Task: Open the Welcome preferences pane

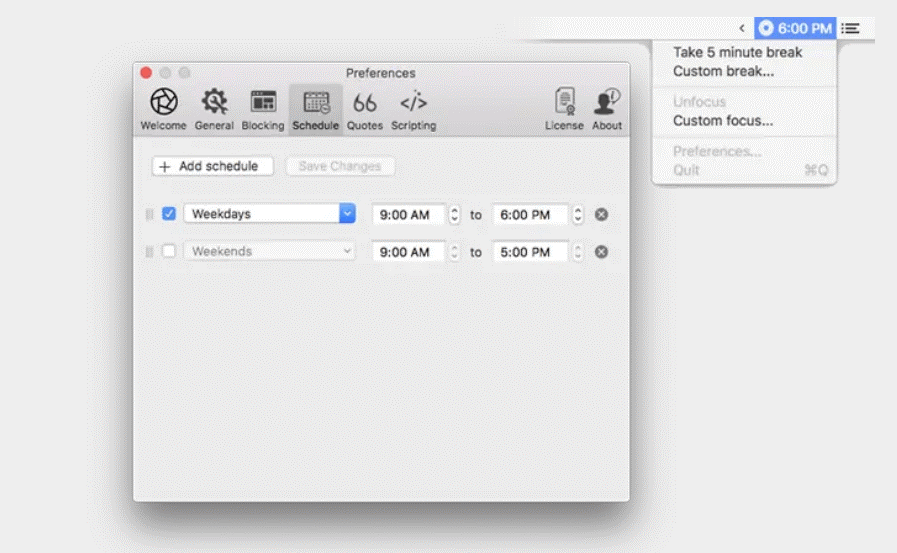Action: [164, 109]
